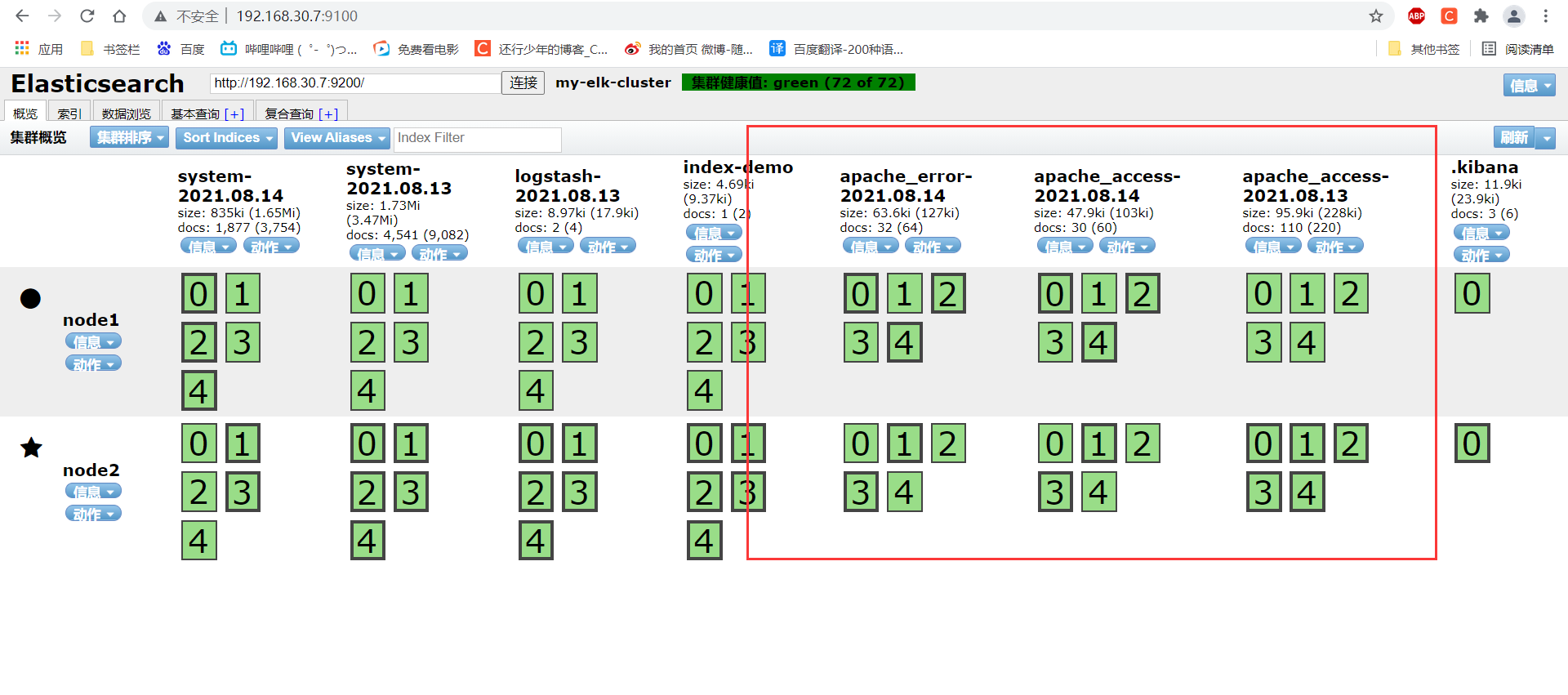1568x695 pixels.
Task: Open 信息 for system-2021.08.14 index
Action: 208,246
